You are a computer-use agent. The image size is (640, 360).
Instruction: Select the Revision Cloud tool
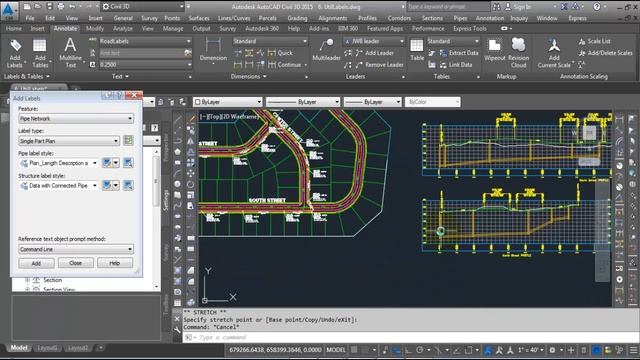click(x=518, y=53)
